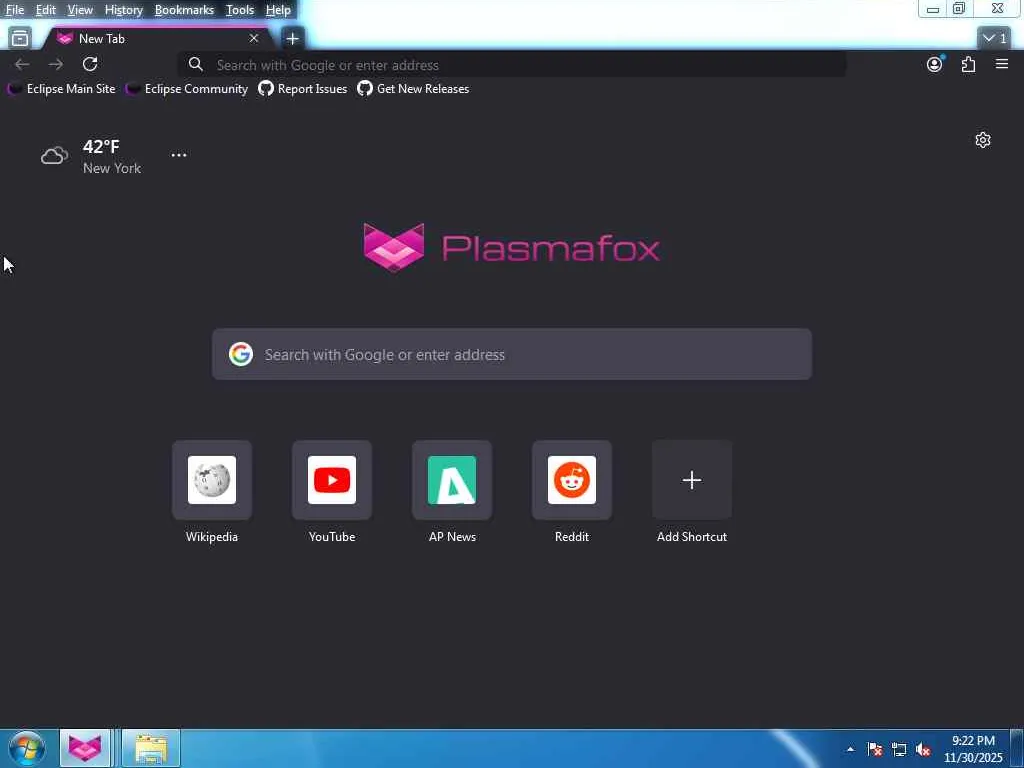Click the Google logo in search box

[x=240, y=354]
